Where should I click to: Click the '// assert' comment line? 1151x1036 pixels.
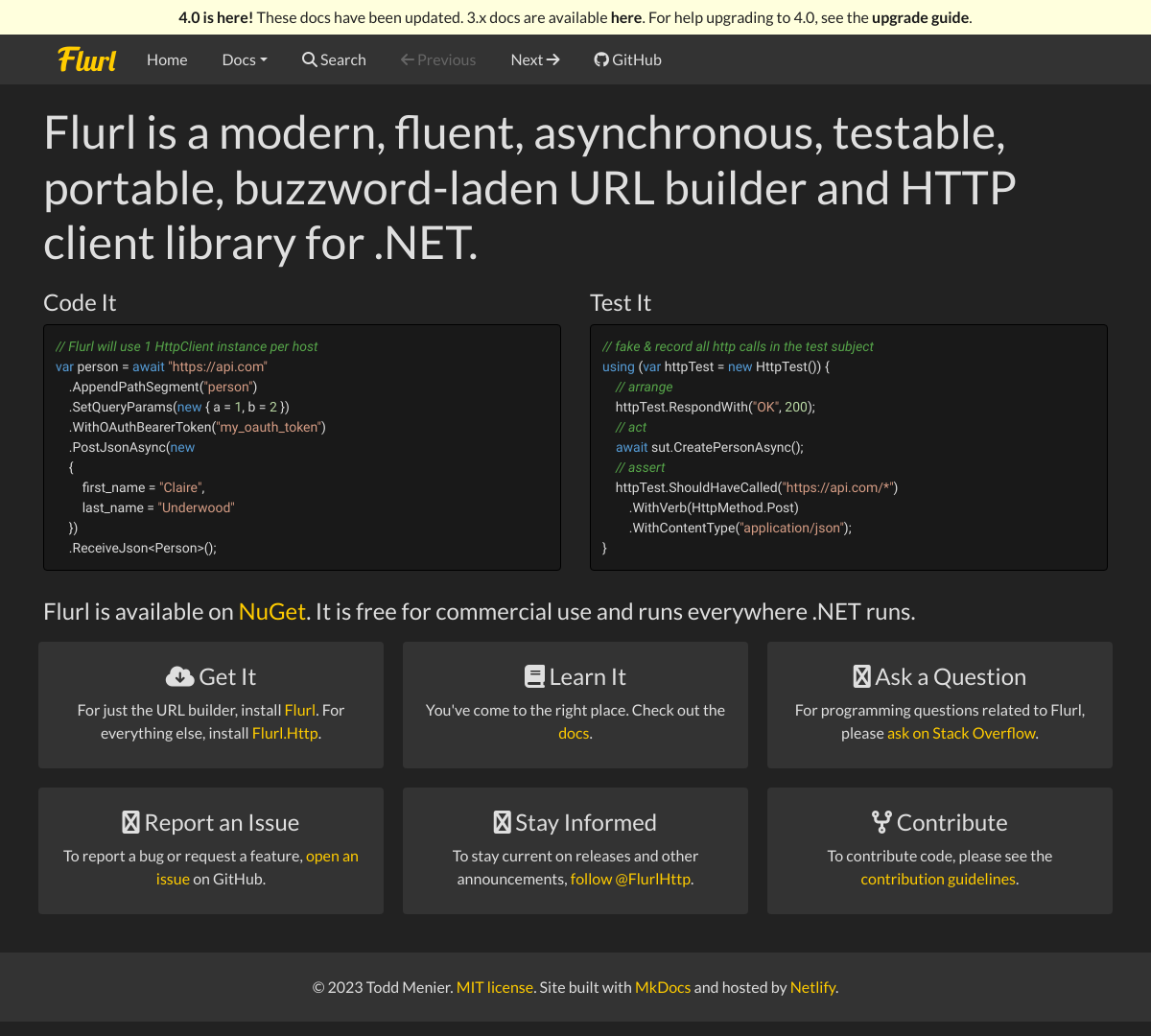click(641, 467)
